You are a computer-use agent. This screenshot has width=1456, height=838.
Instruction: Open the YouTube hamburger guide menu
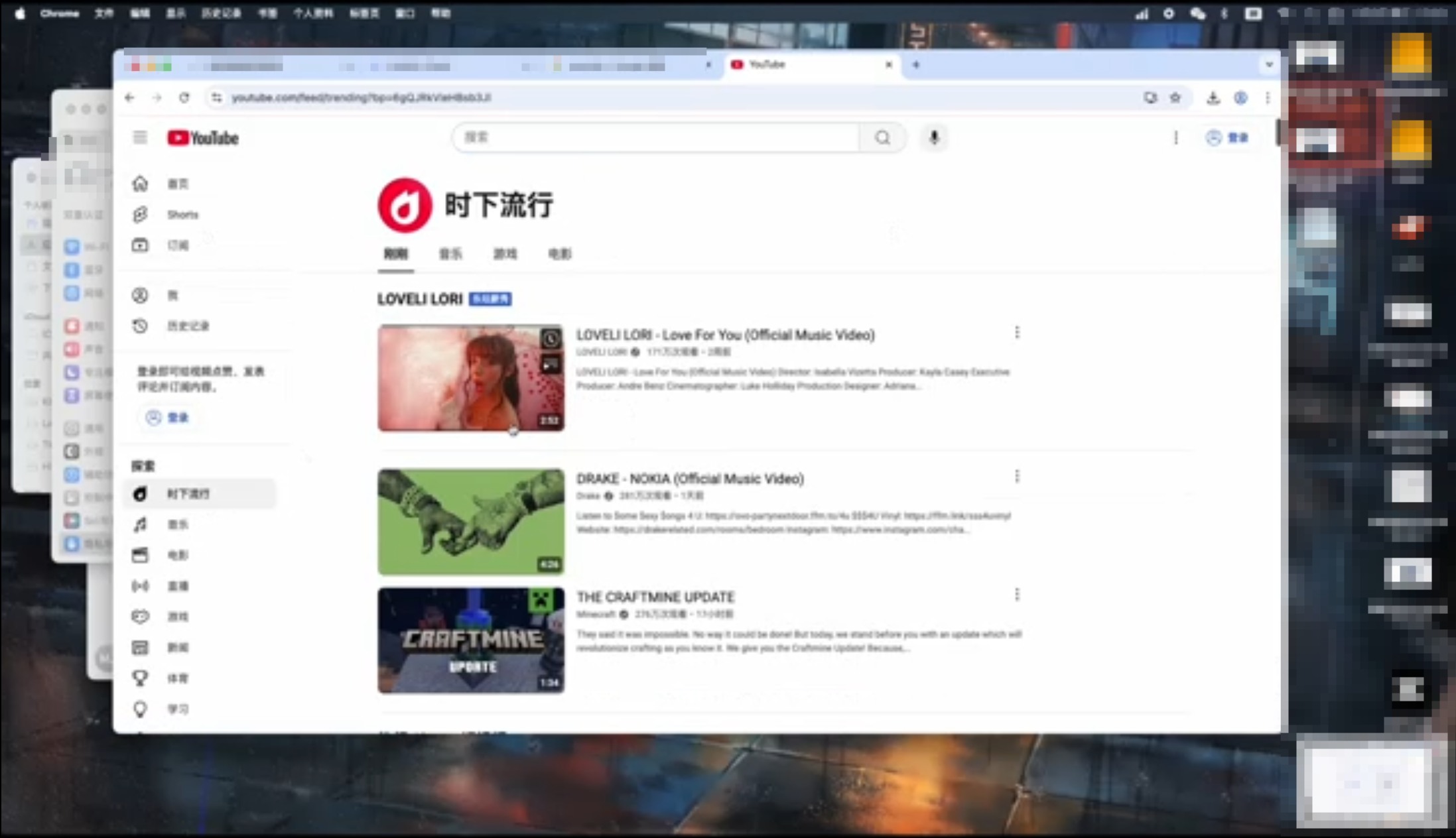[139, 137]
